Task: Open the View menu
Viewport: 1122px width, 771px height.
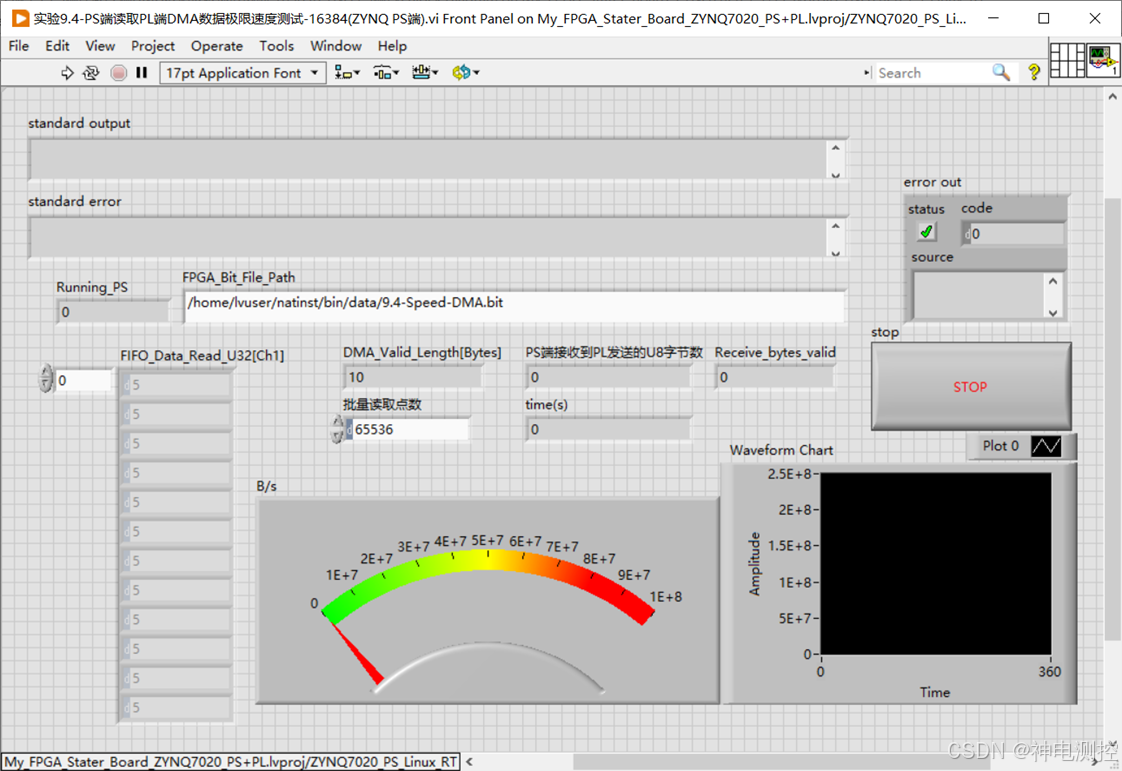Action: [100, 46]
